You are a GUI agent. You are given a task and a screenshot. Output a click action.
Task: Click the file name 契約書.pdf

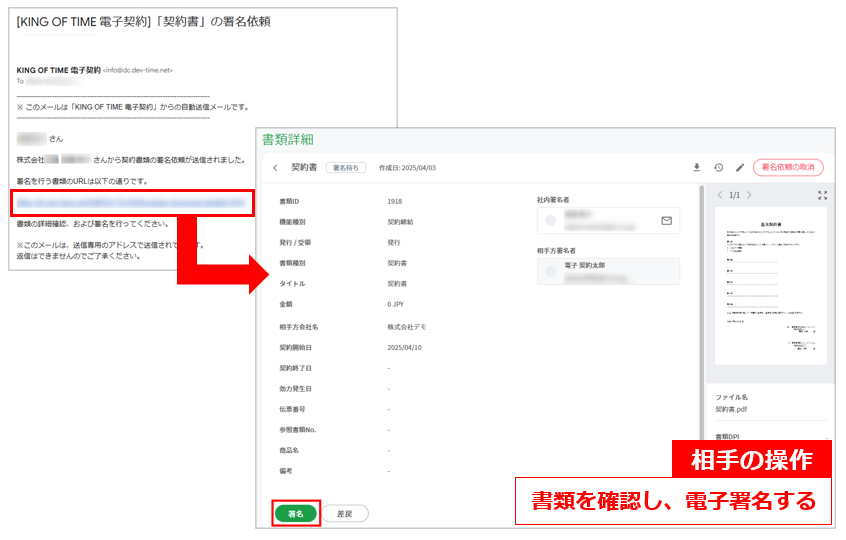(731, 409)
